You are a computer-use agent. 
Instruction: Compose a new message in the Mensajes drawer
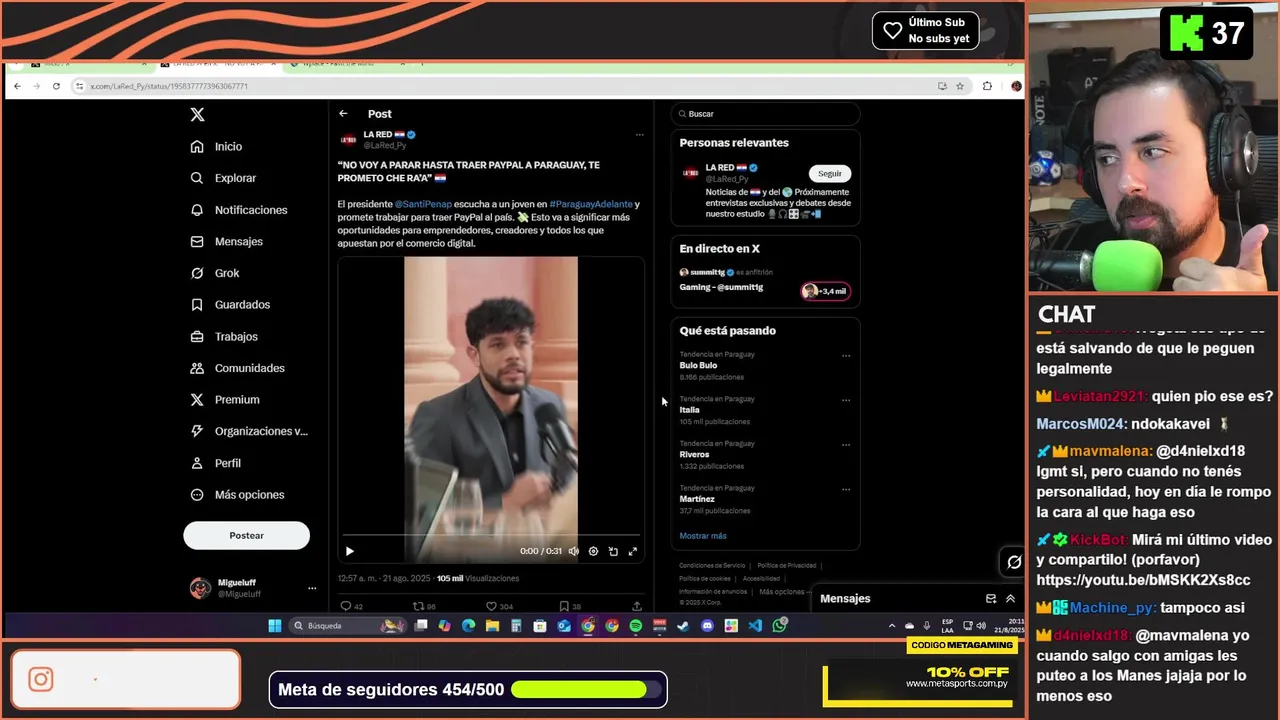click(x=991, y=599)
